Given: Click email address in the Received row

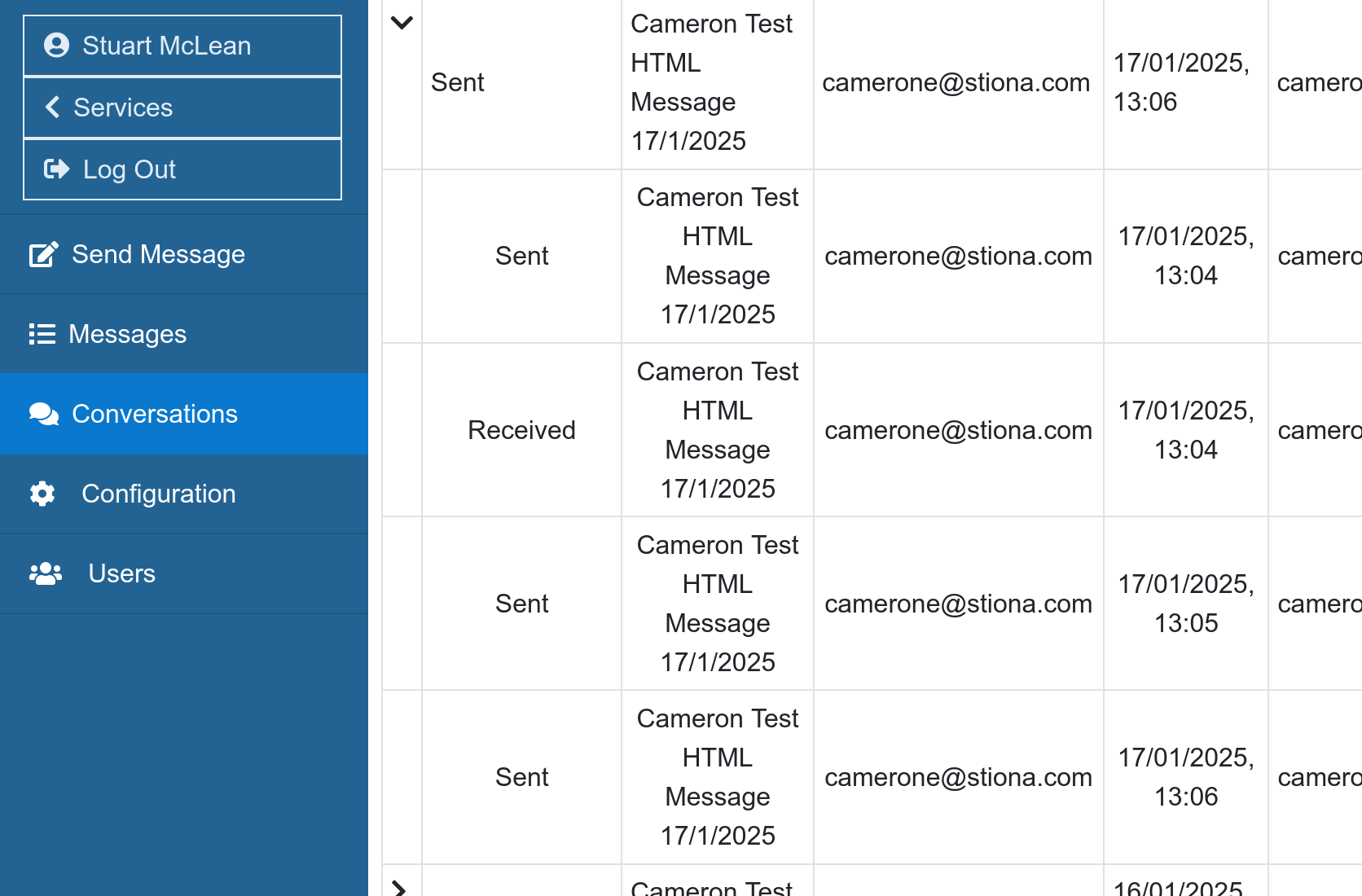Looking at the screenshot, I should click(x=958, y=430).
